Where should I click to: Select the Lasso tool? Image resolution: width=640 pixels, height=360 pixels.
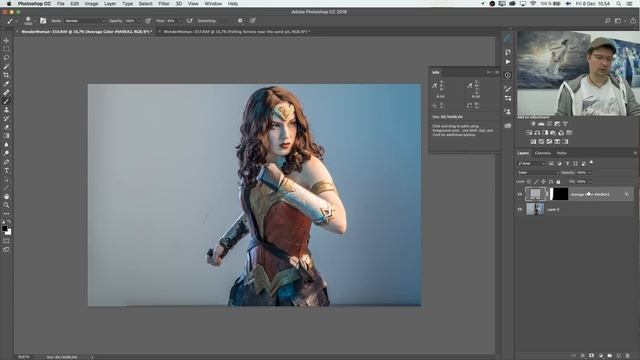[6, 58]
